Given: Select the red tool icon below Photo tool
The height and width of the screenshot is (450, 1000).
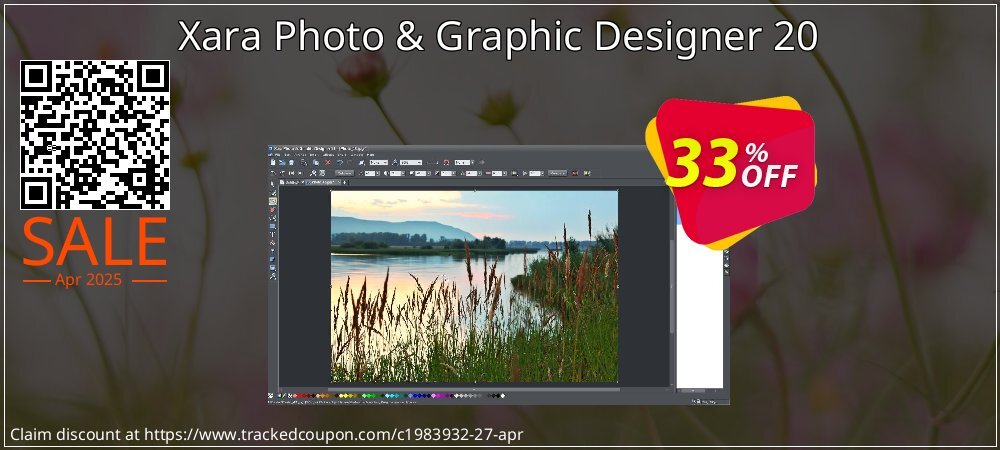Looking at the screenshot, I should 272,210.
